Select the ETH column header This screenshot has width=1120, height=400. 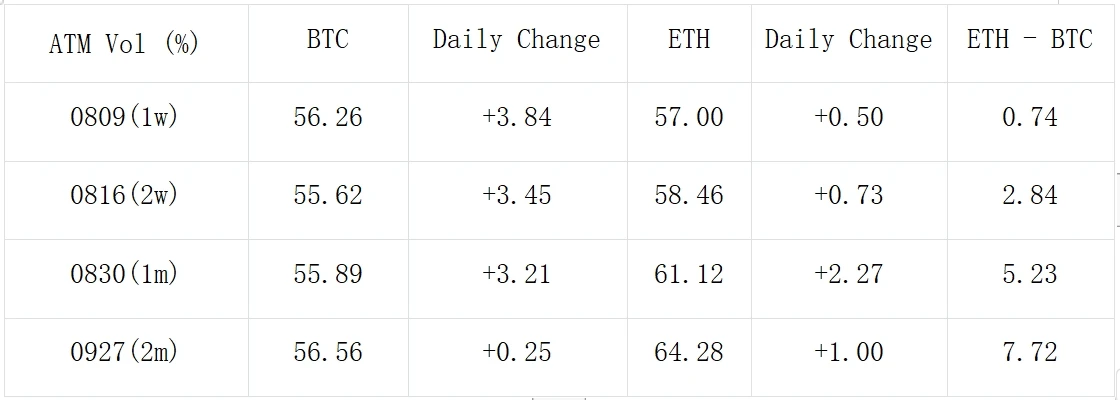coord(688,40)
